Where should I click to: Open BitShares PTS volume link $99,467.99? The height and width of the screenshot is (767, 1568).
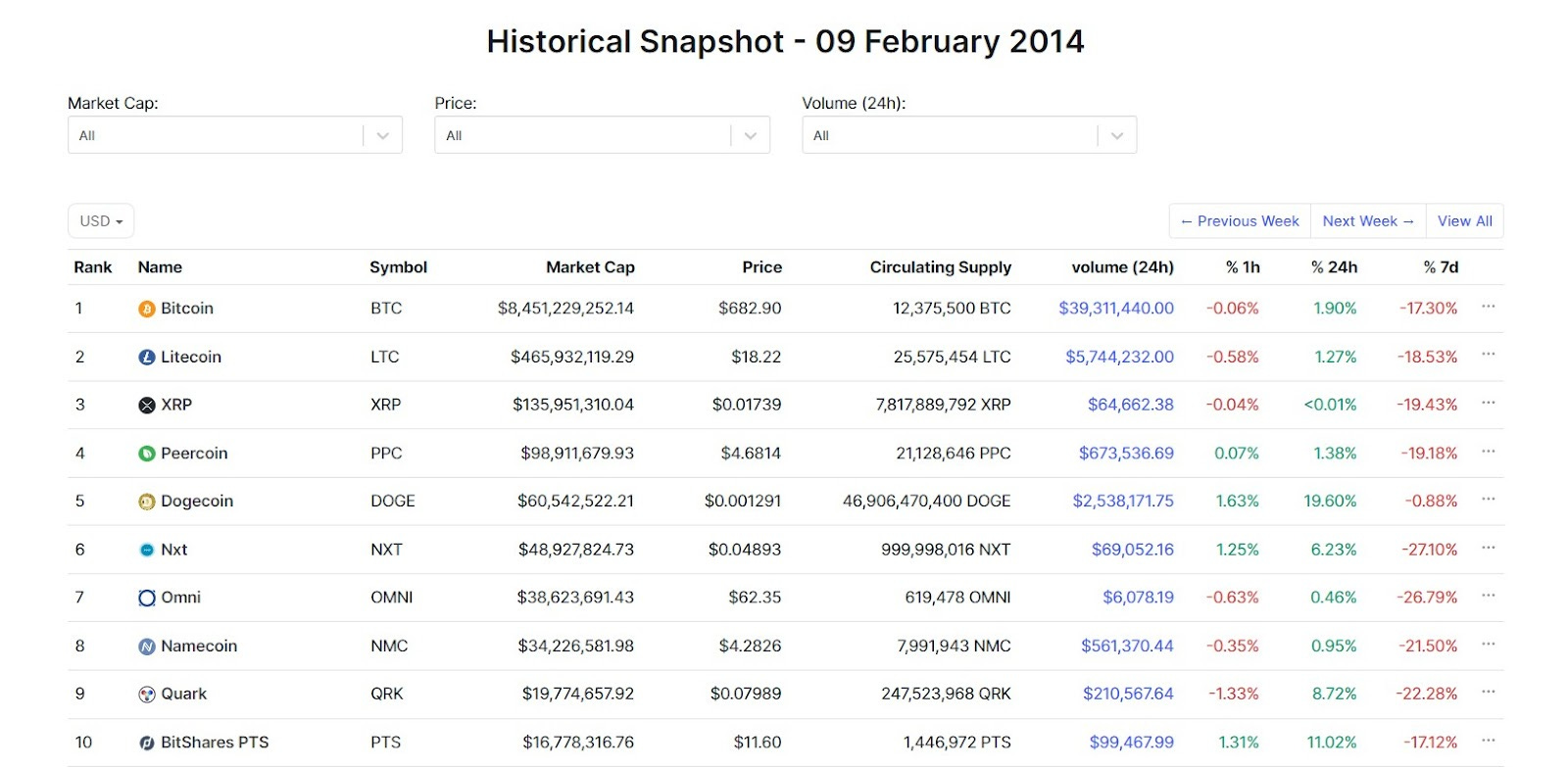point(1132,743)
